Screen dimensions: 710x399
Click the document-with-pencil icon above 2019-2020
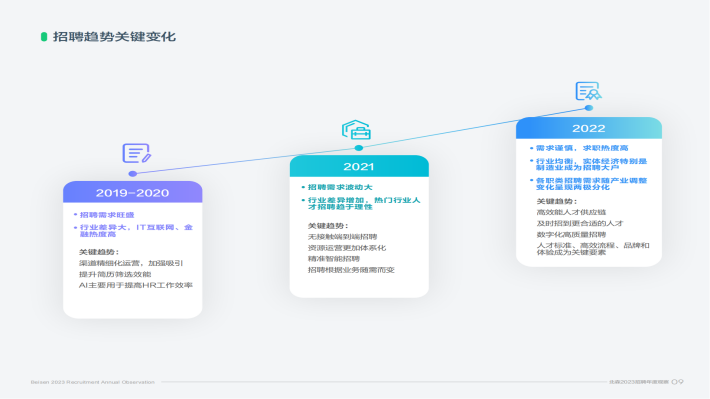[137, 153]
